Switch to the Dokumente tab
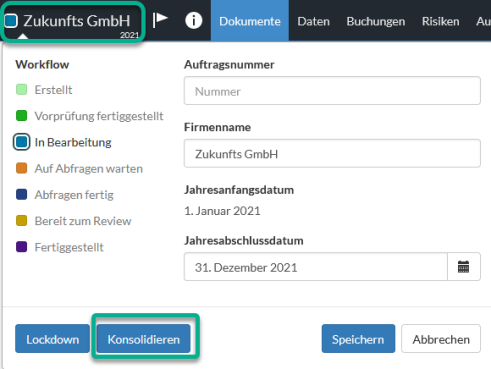 tap(250, 21)
